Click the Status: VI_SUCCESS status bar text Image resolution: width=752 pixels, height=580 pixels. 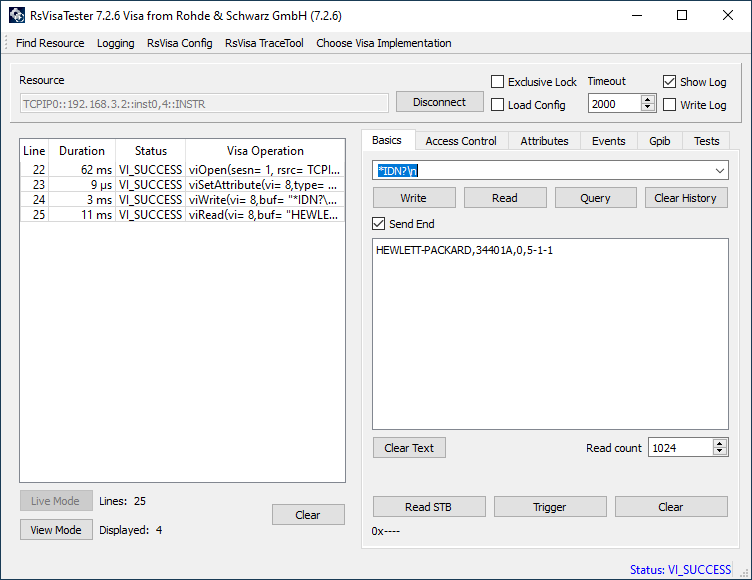click(x=680, y=569)
